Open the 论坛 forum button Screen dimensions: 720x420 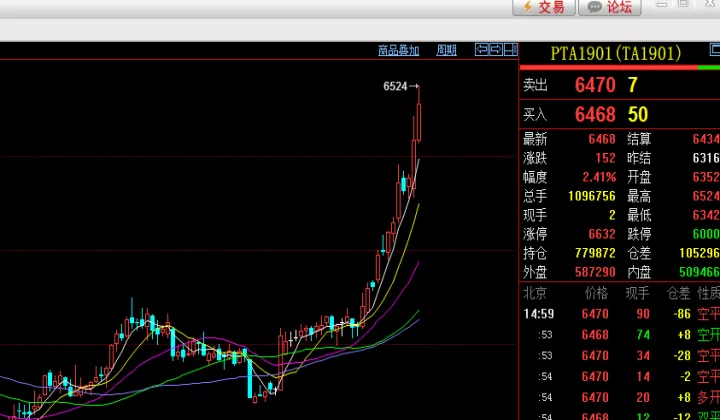click(610, 7)
